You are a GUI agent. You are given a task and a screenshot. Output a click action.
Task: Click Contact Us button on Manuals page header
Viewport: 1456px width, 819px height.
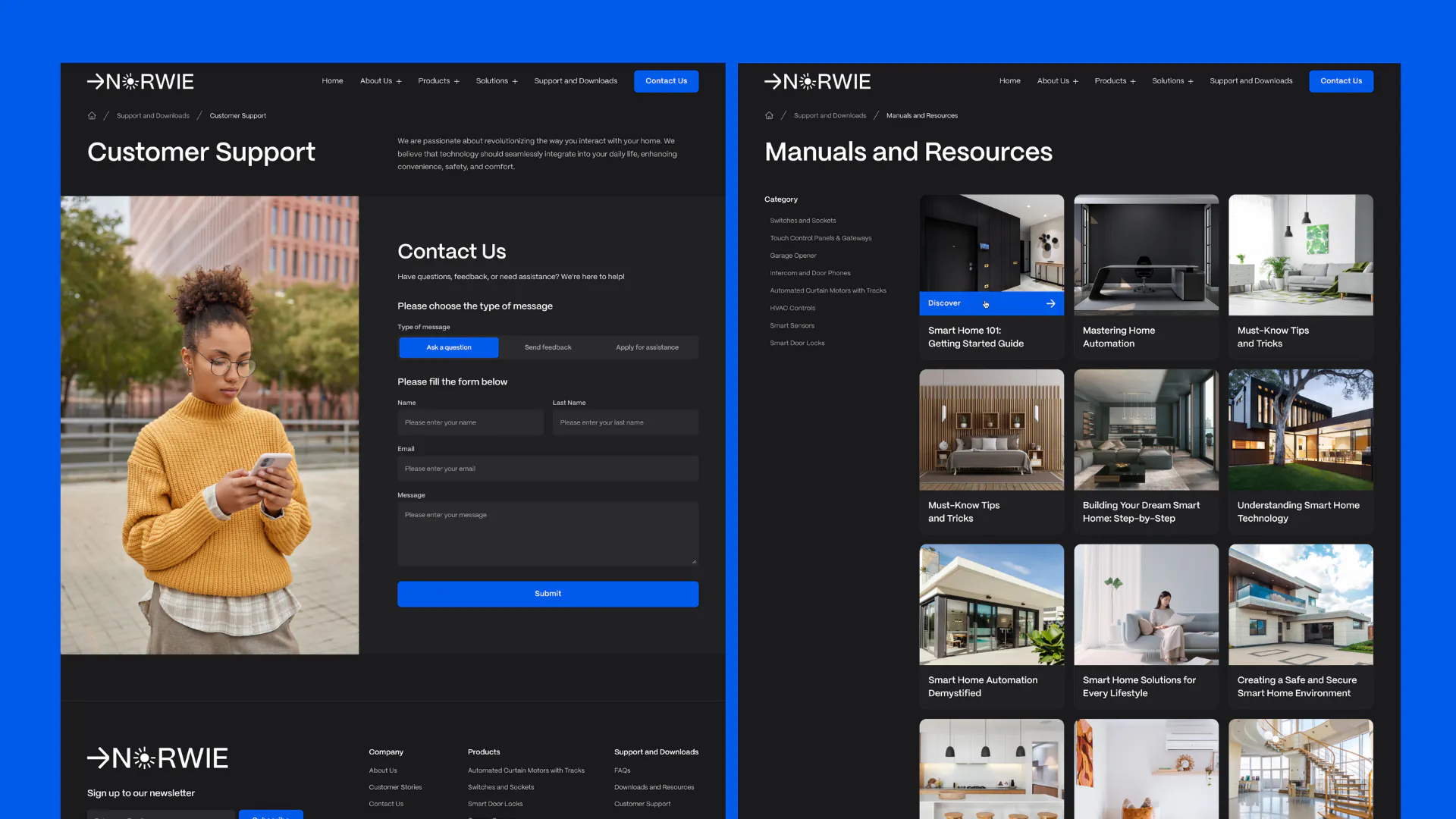click(x=1341, y=81)
